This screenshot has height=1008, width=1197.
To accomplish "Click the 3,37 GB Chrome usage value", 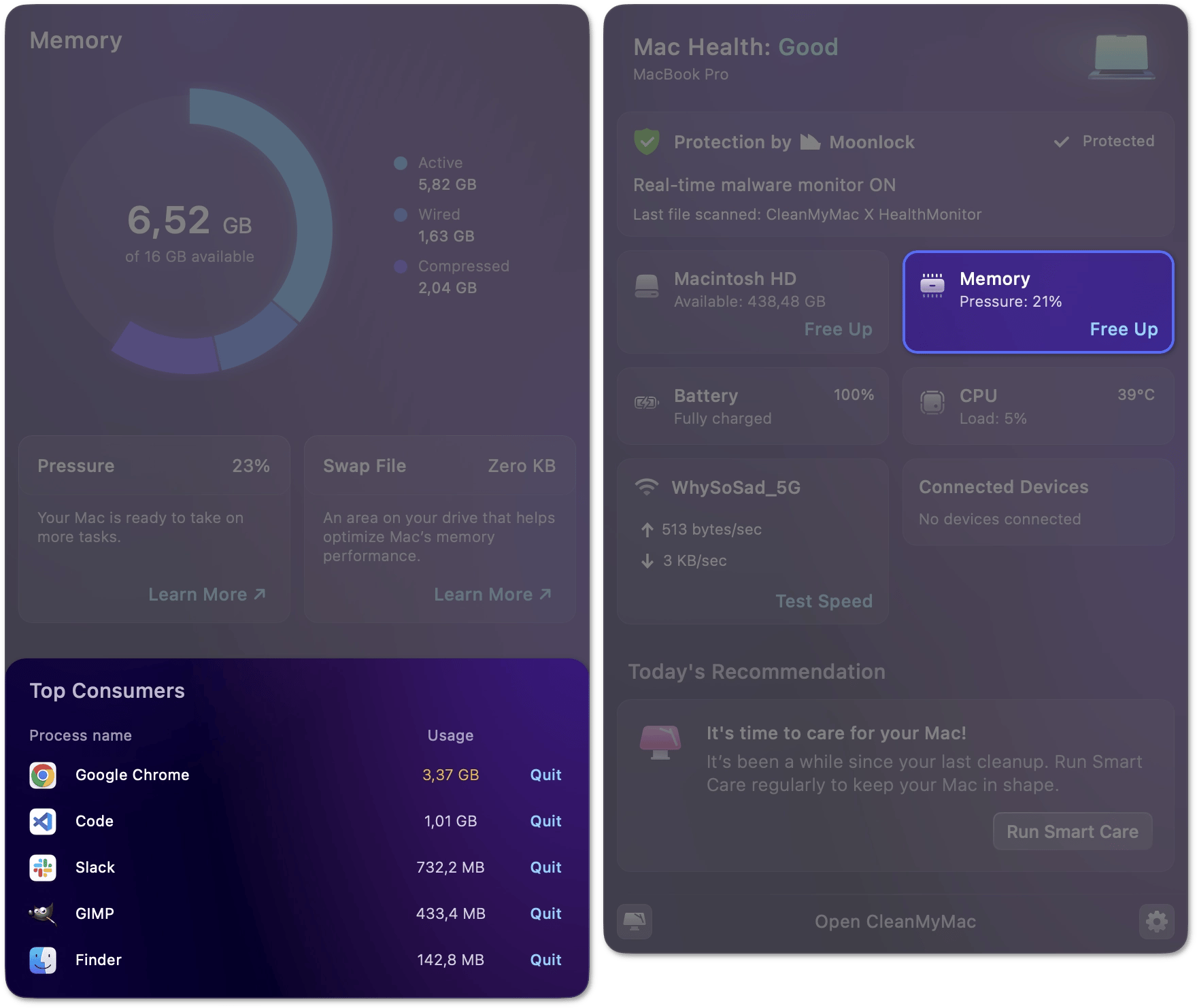I will point(450,775).
